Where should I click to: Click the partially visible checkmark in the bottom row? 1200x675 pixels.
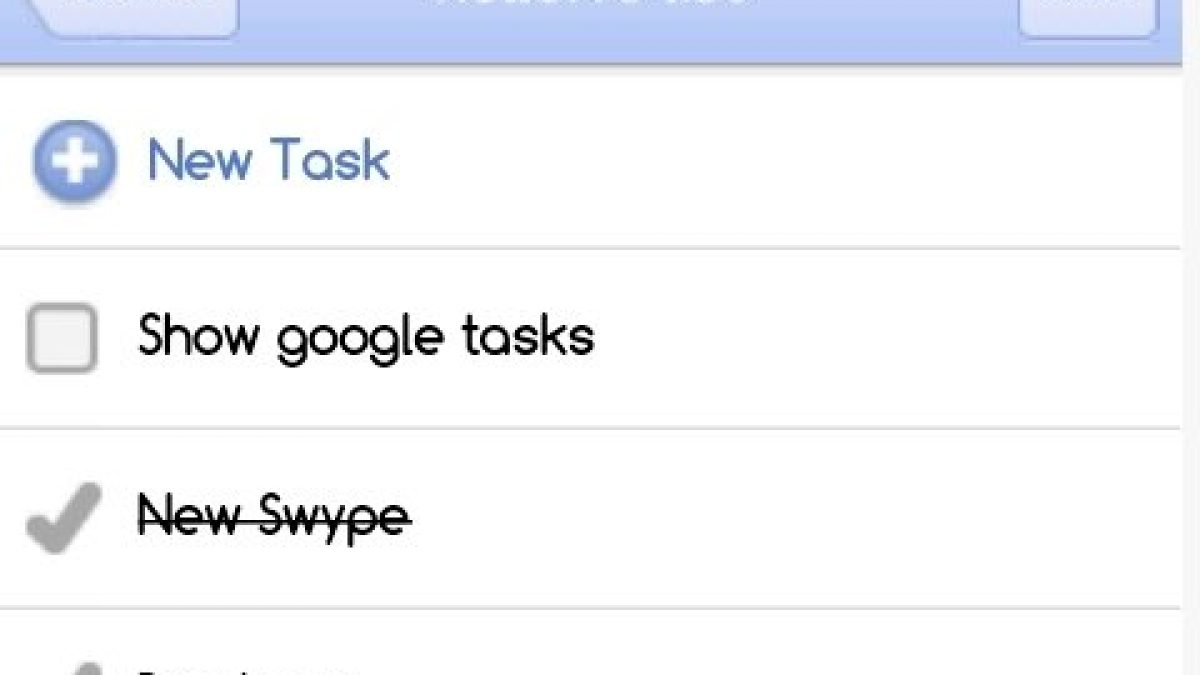coord(88,668)
